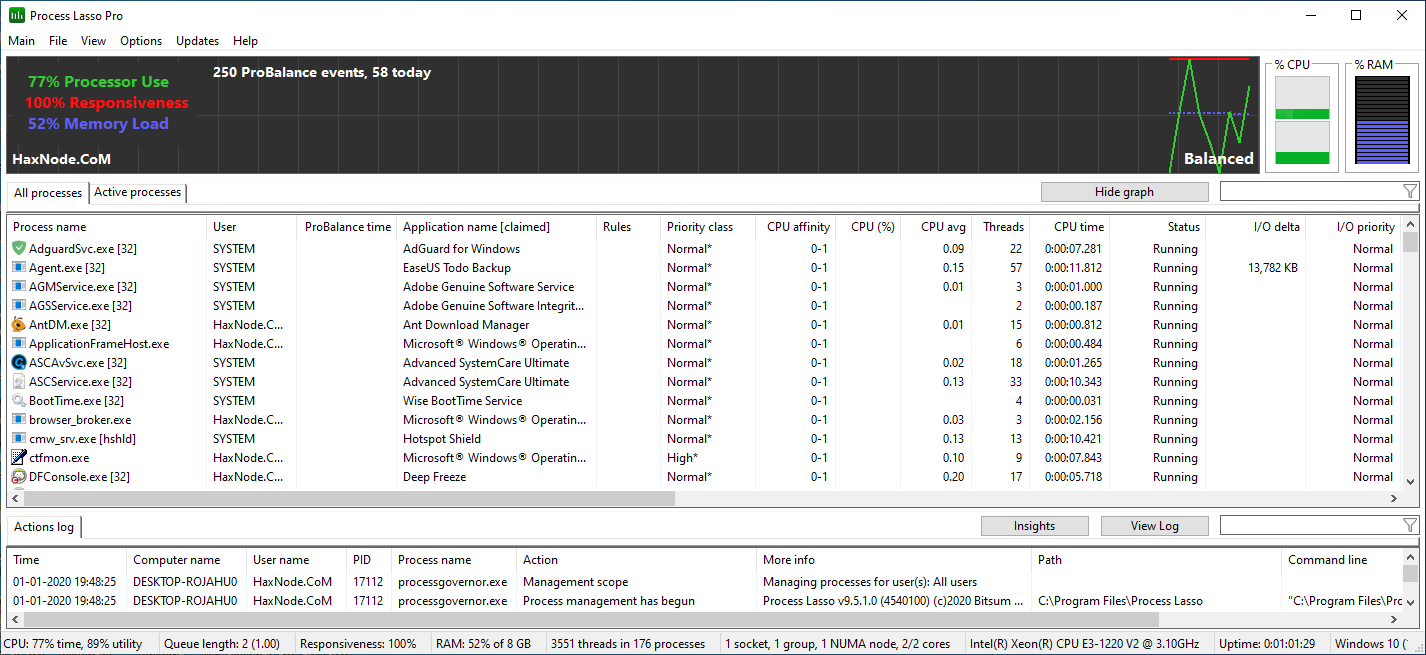Click the Insights button
Viewport: 1426px width, 655px height.
click(1034, 526)
